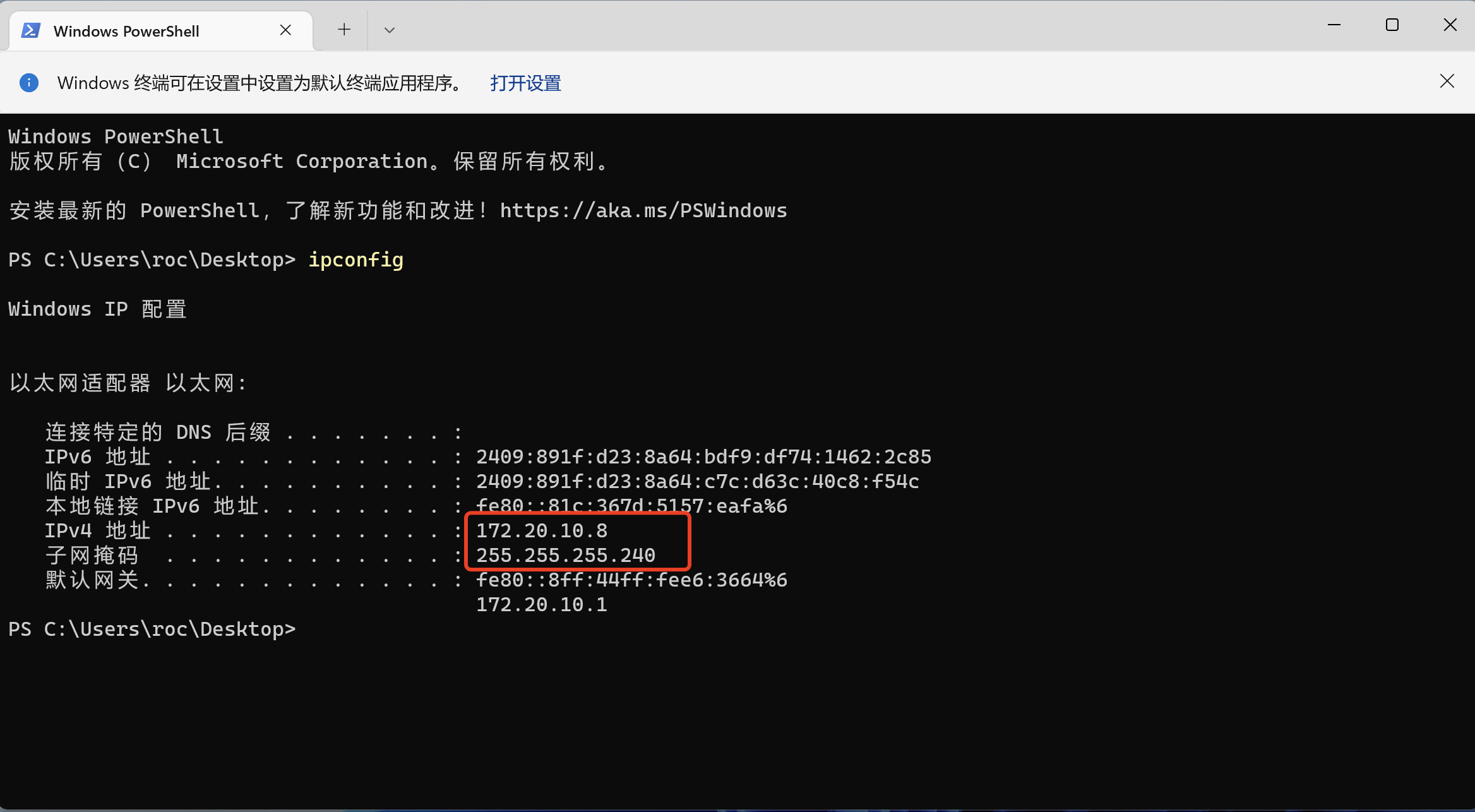
Task: Click the '连接特定的 DNS 后缀' row
Action: click(253, 432)
